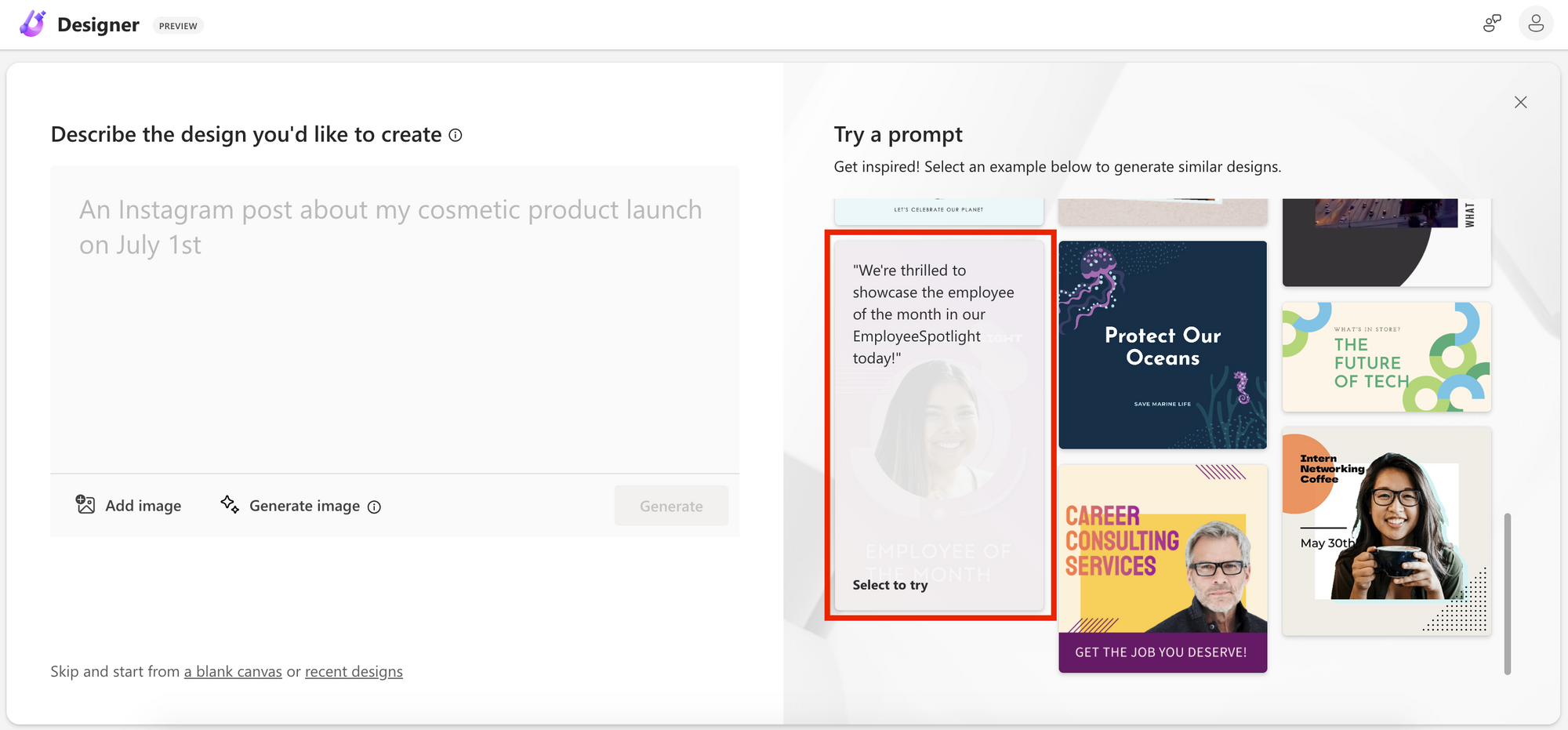Viewport: 1568px width, 730px height.
Task: View recent designs
Action: 354,671
